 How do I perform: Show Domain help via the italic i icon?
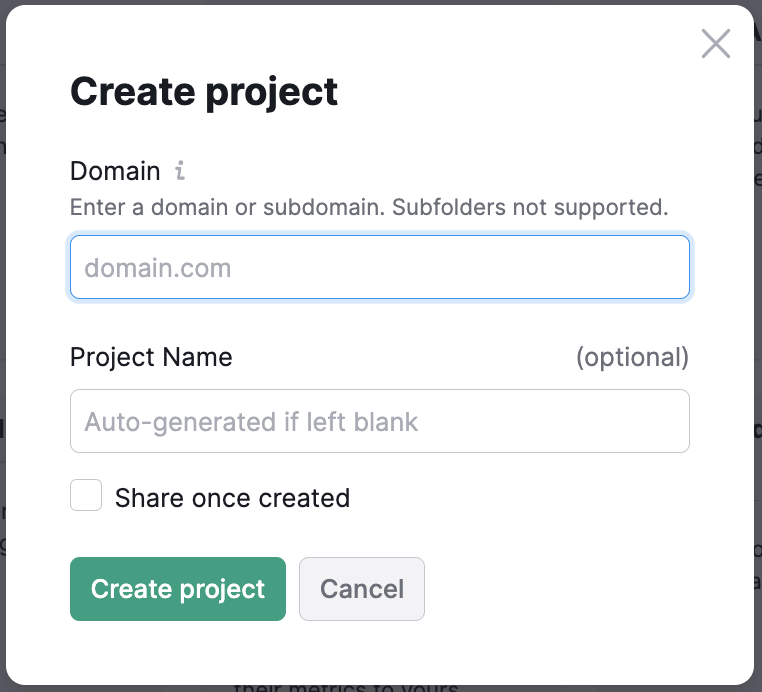pyautogui.click(x=180, y=171)
